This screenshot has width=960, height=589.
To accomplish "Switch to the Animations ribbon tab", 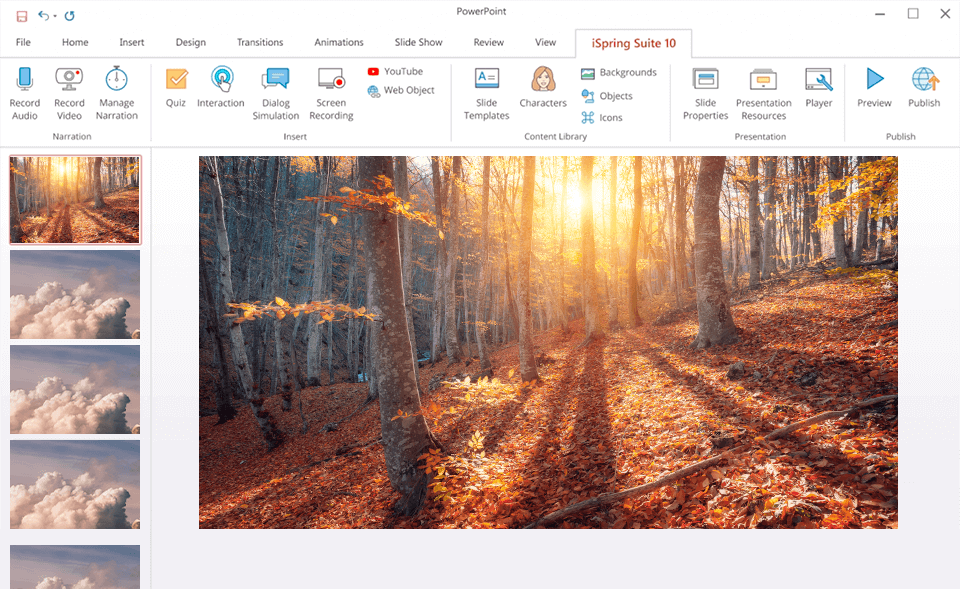I will tap(338, 42).
